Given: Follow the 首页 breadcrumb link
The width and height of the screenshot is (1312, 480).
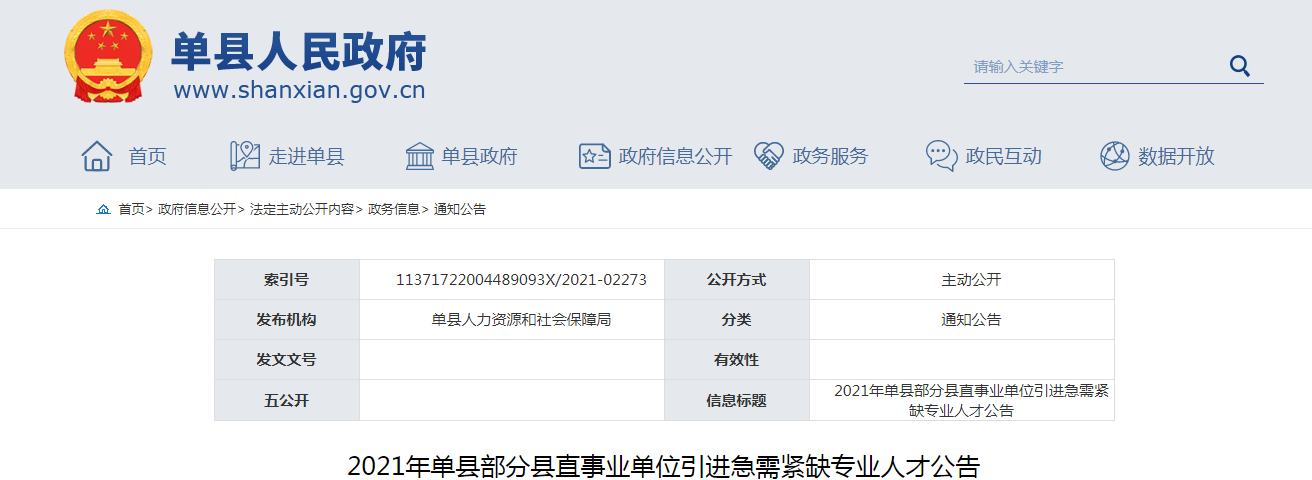Looking at the screenshot, I should coord(131,210).
